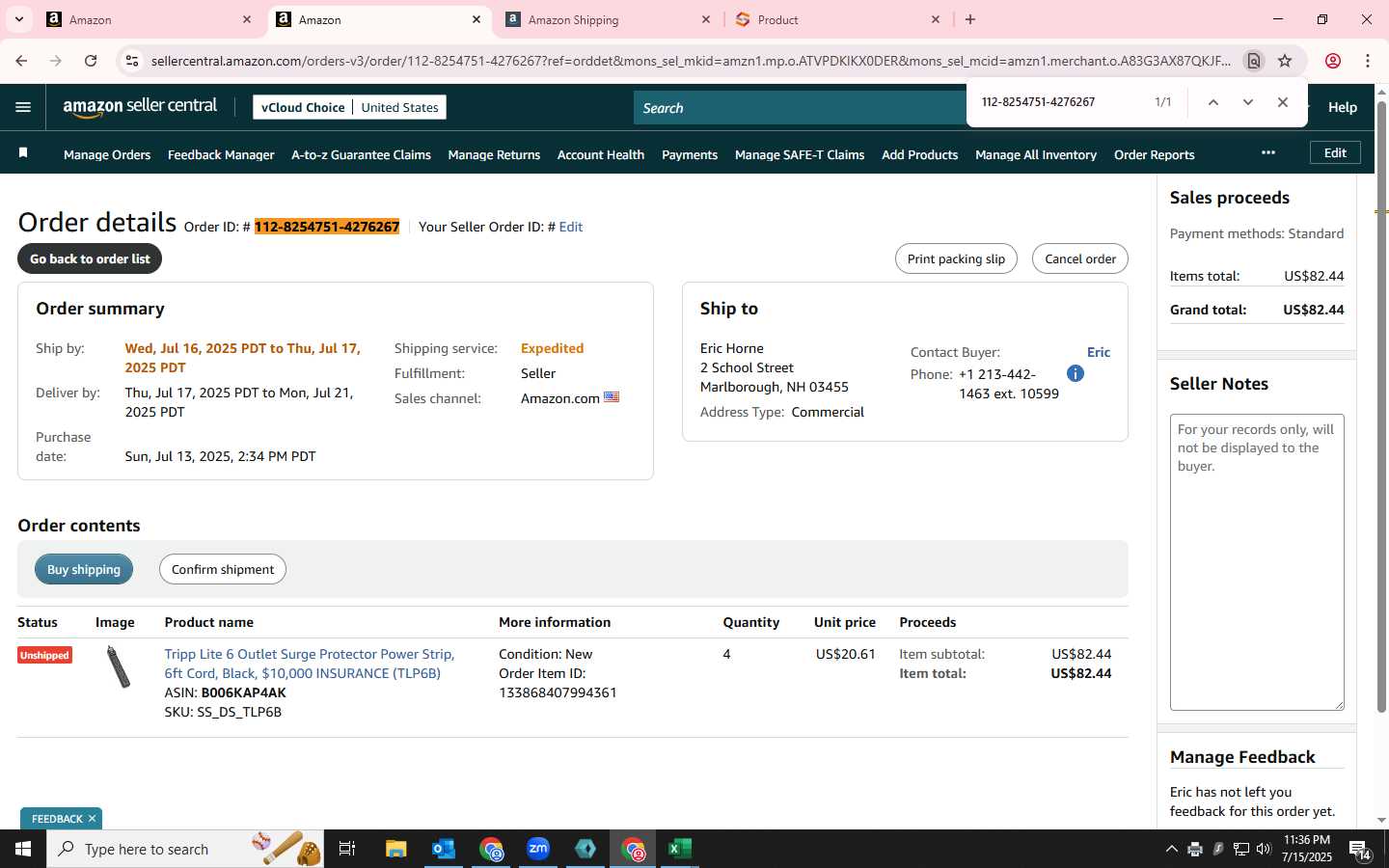
Task: Edit Your Seller Order ID link
Action: coord(571,227)
